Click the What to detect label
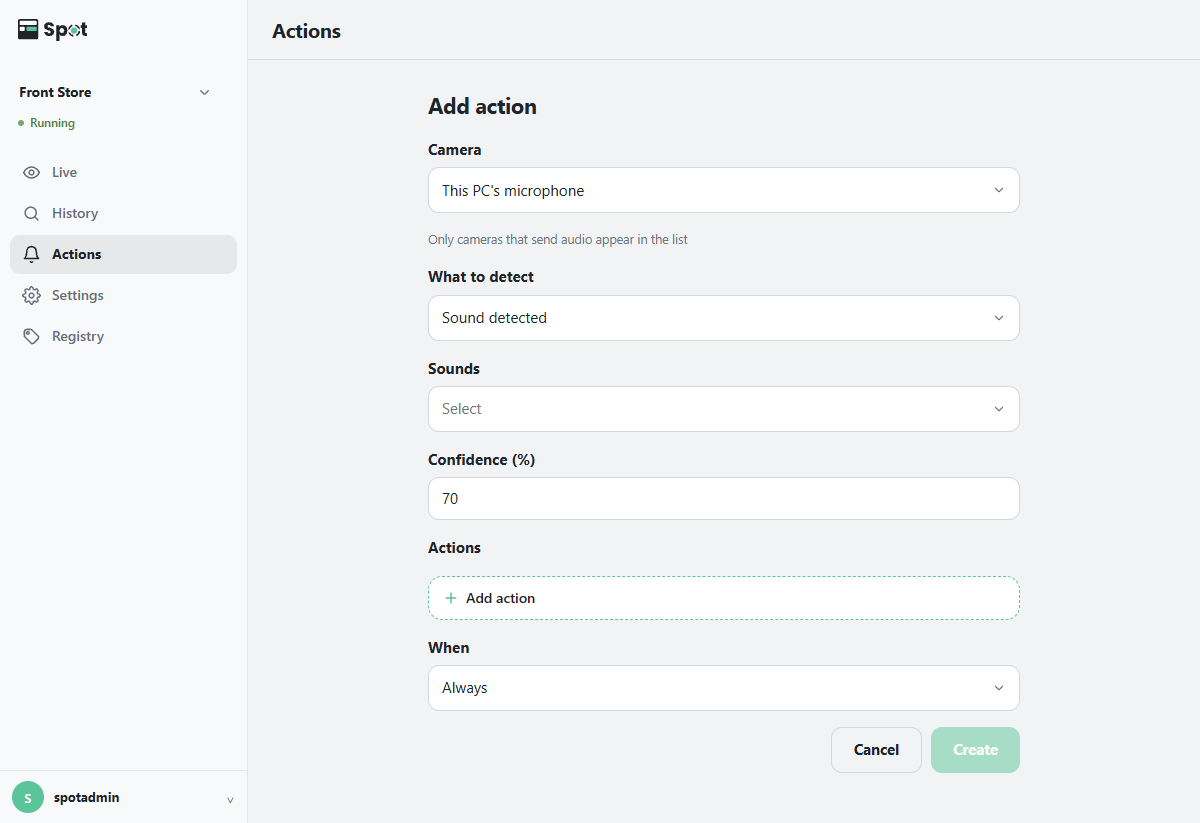The image size is (1200, 823). click(481, 277)
